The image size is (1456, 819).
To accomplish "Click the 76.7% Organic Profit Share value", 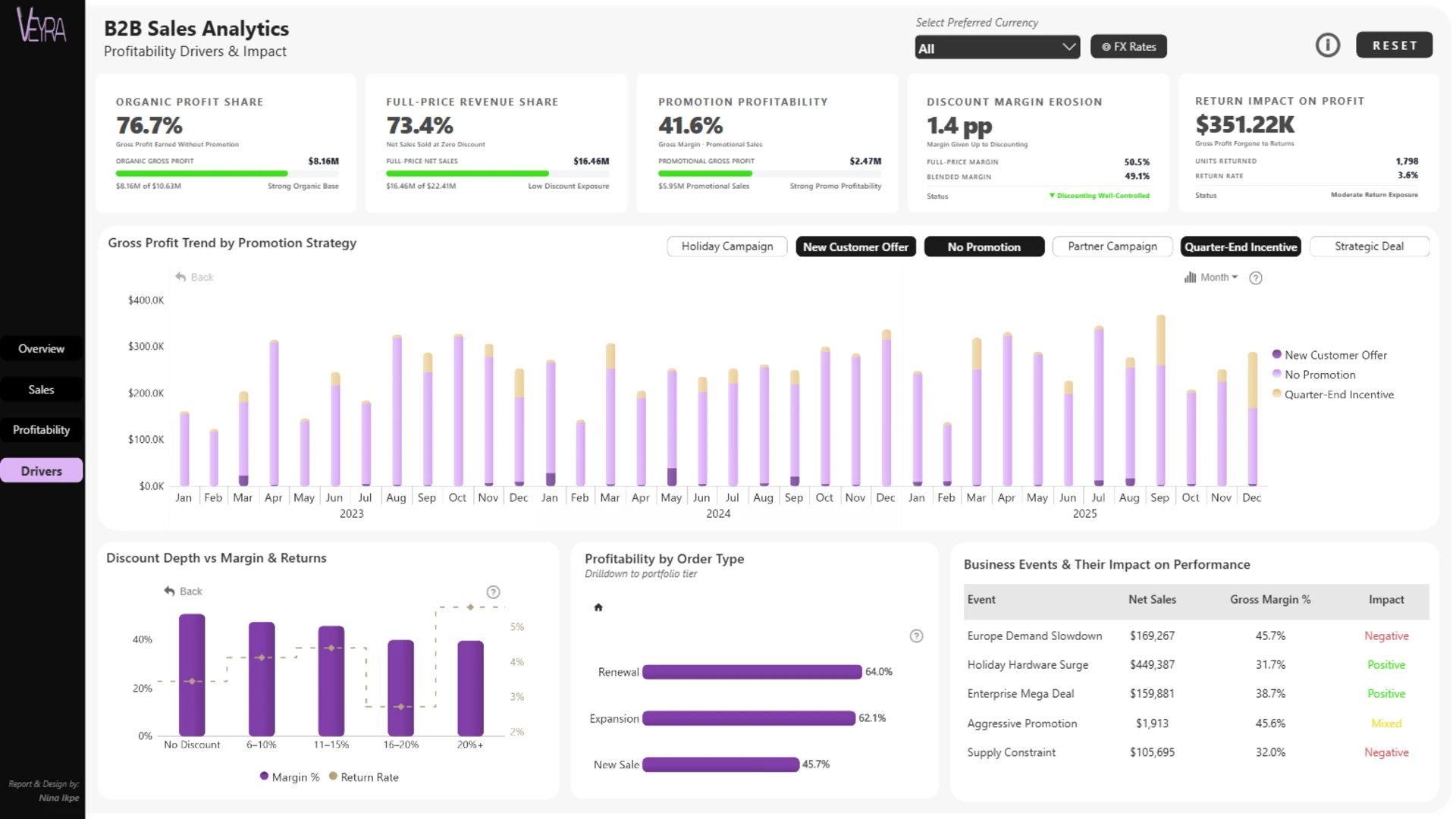I will tap(149, 125).
